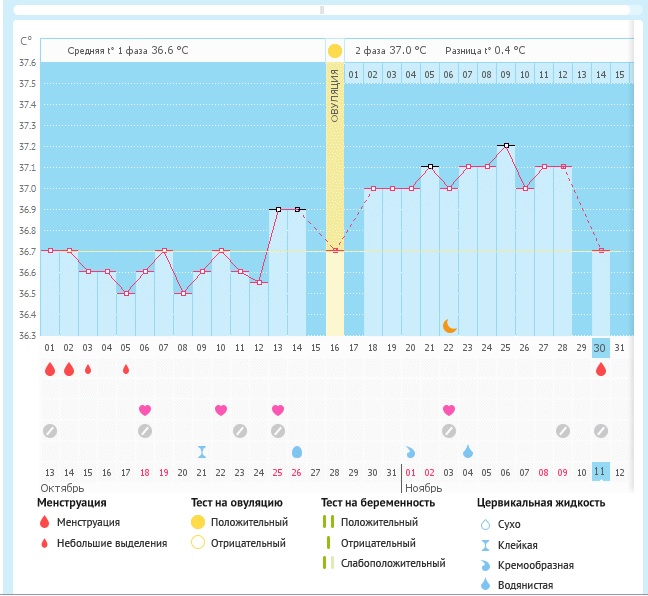Viewport: 648px width, 596px height.
Task: Click the menstruation drop on cycle day 30
Action: (600, 369)
